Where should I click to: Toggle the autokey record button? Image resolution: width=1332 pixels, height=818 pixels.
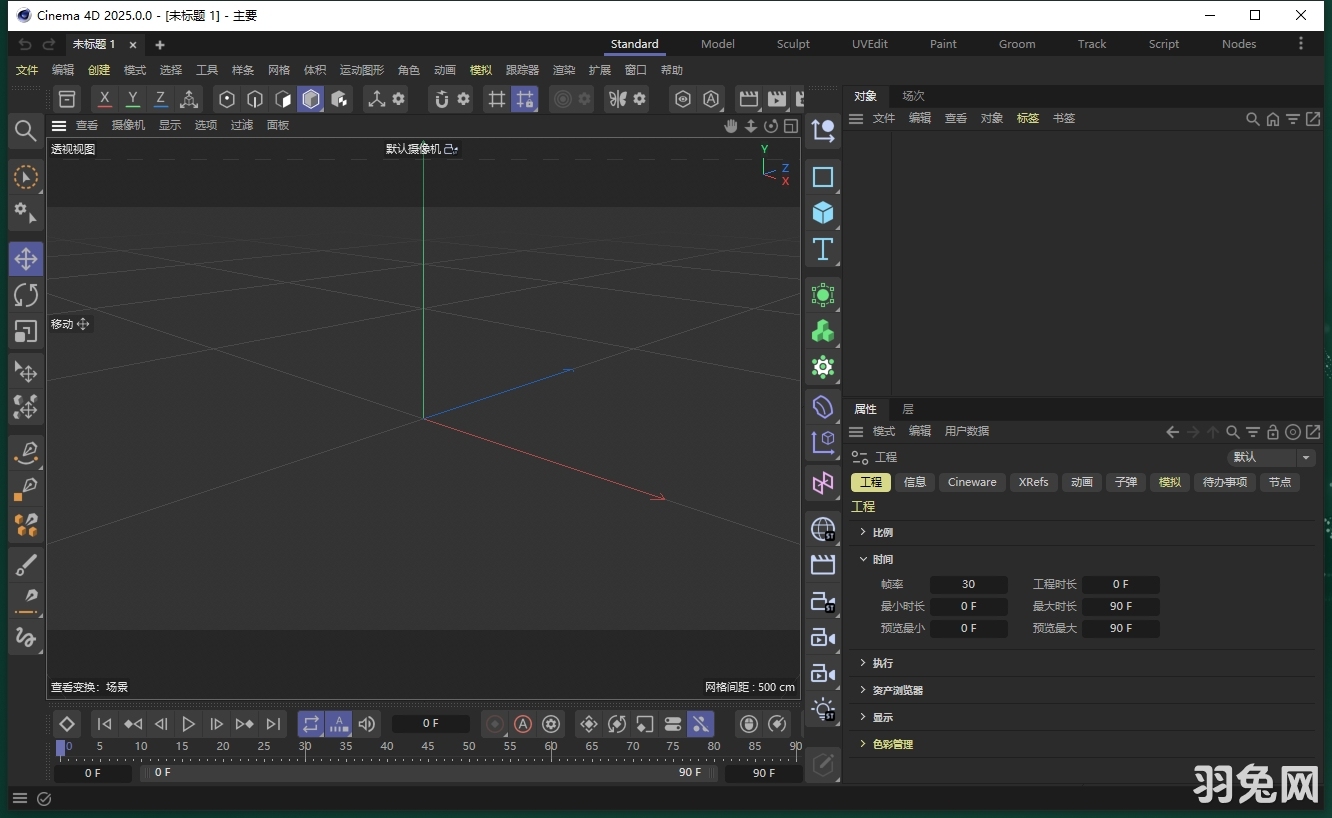(x=523, y=723)
